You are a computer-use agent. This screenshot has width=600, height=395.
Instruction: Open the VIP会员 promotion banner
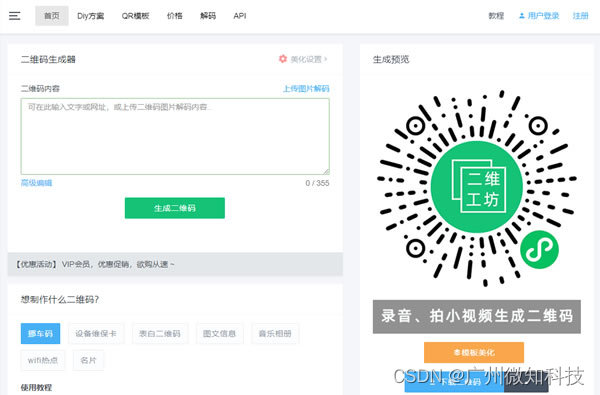175,264
